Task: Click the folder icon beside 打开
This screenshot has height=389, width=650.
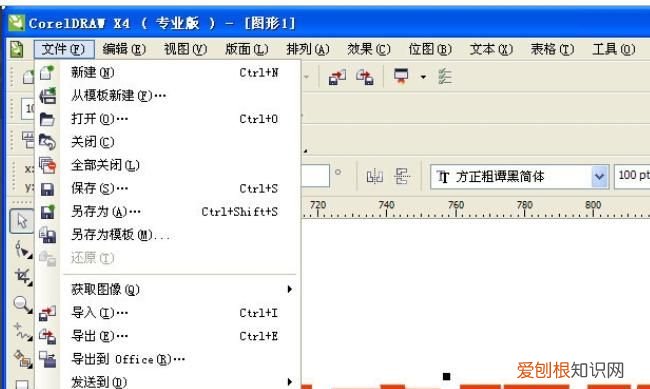Action: pos(47,119)
